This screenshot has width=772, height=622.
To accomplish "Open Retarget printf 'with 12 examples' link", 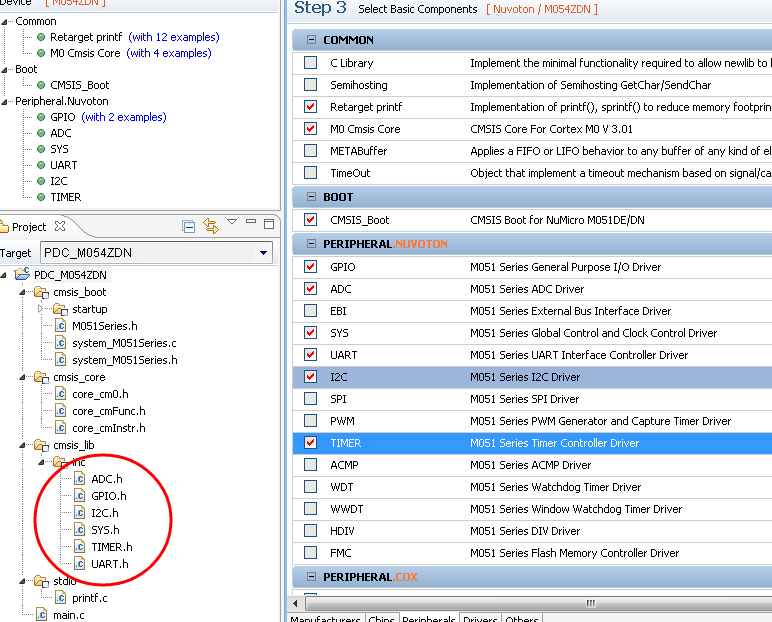I will coord(174,37).
